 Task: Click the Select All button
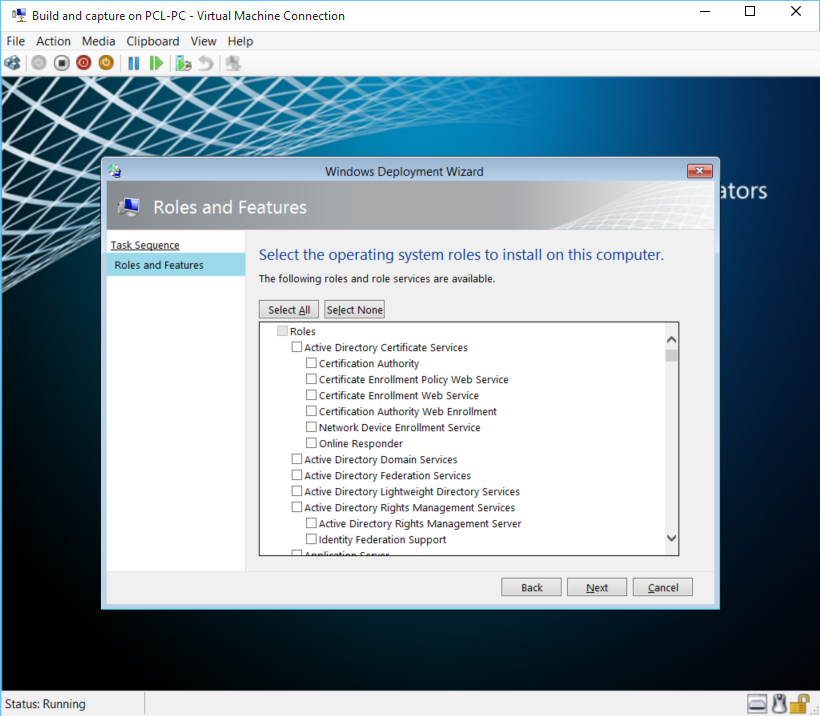pyautogui.click(x=288, y=310)
